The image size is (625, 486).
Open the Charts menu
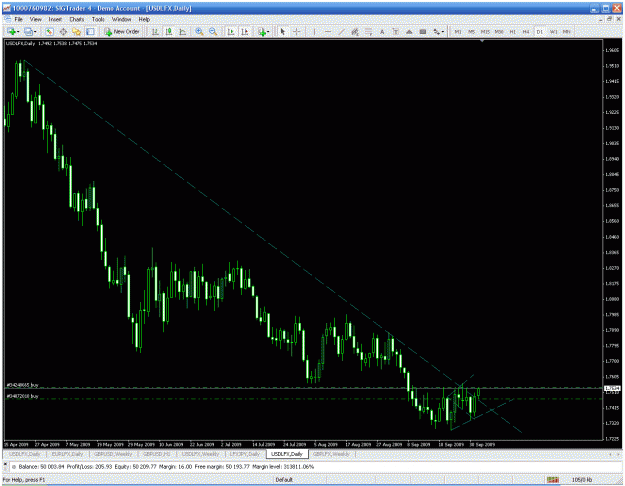coord(77,19)
